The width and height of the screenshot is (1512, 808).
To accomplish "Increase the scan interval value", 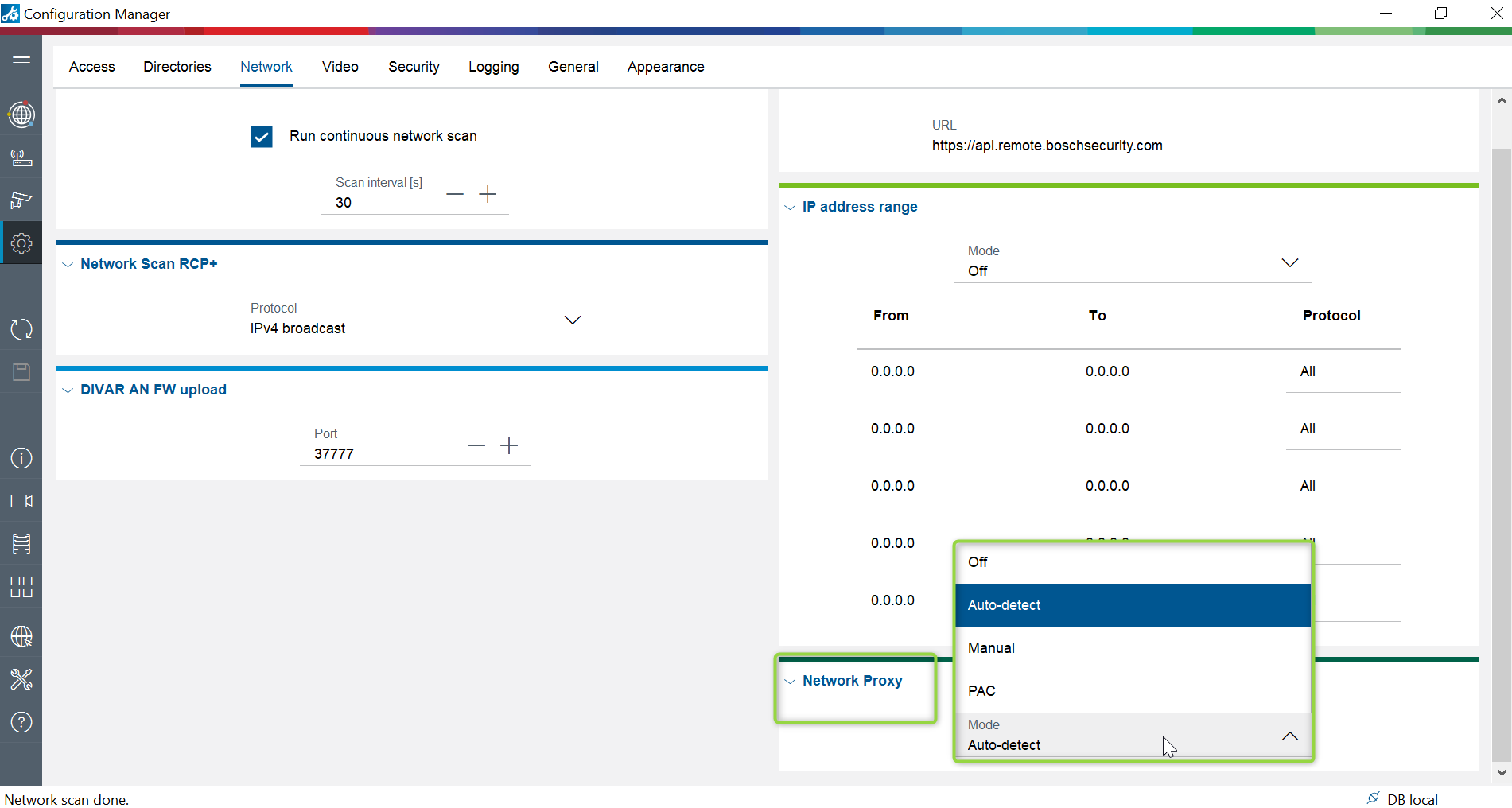I will [x=488, y=194].
